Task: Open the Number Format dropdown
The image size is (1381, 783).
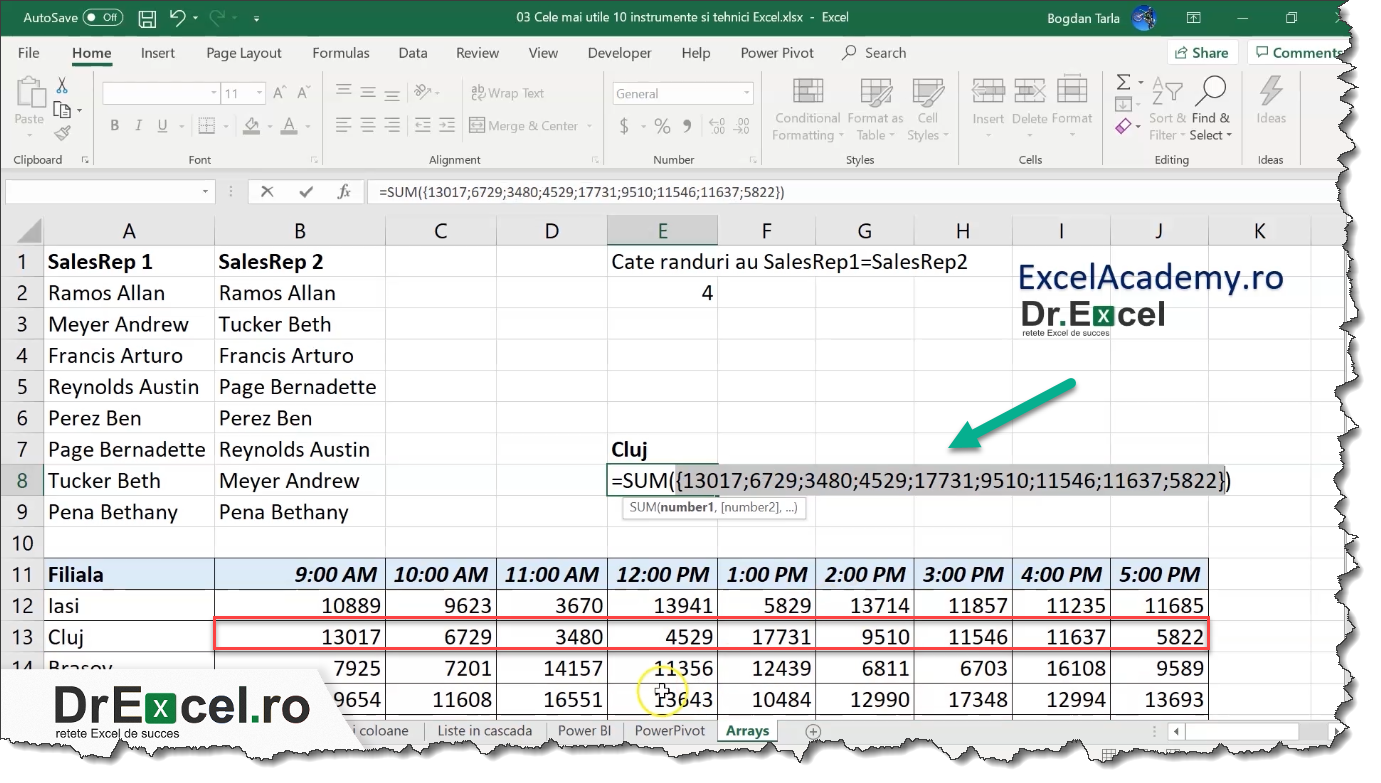Action: point(682,92)
